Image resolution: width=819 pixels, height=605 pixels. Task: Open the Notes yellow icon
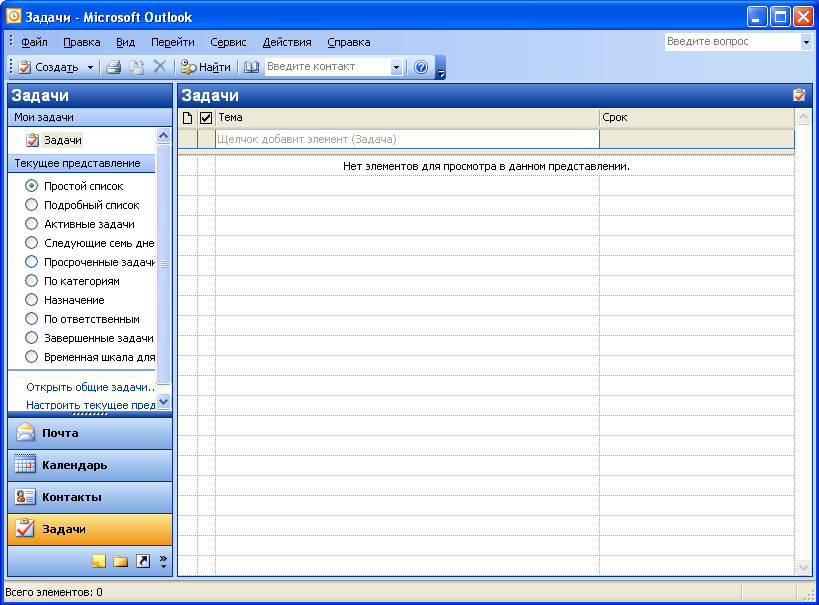[99, 561]
